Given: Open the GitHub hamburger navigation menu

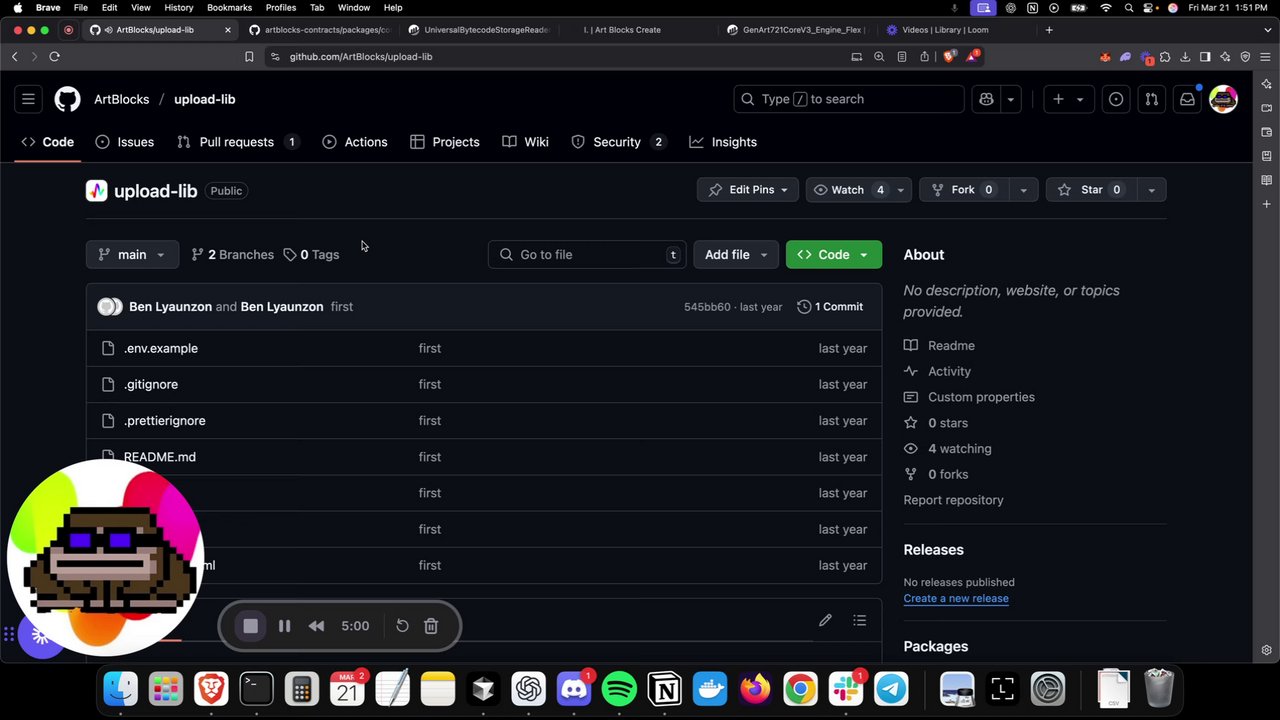Looking at the screenshot, I should pos(28,99).
